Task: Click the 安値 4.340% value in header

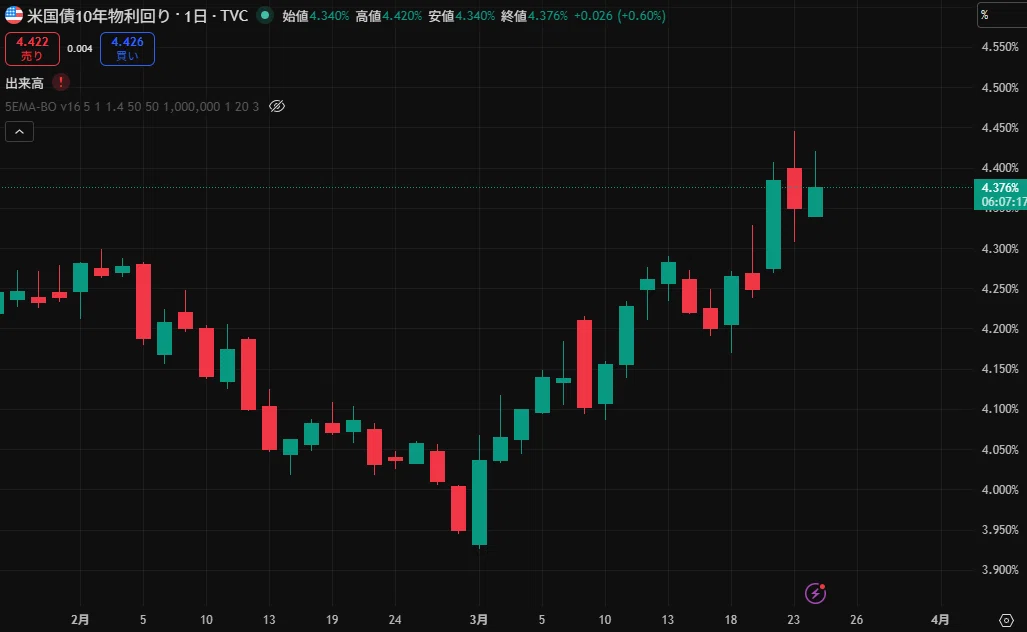Action: 461,16
